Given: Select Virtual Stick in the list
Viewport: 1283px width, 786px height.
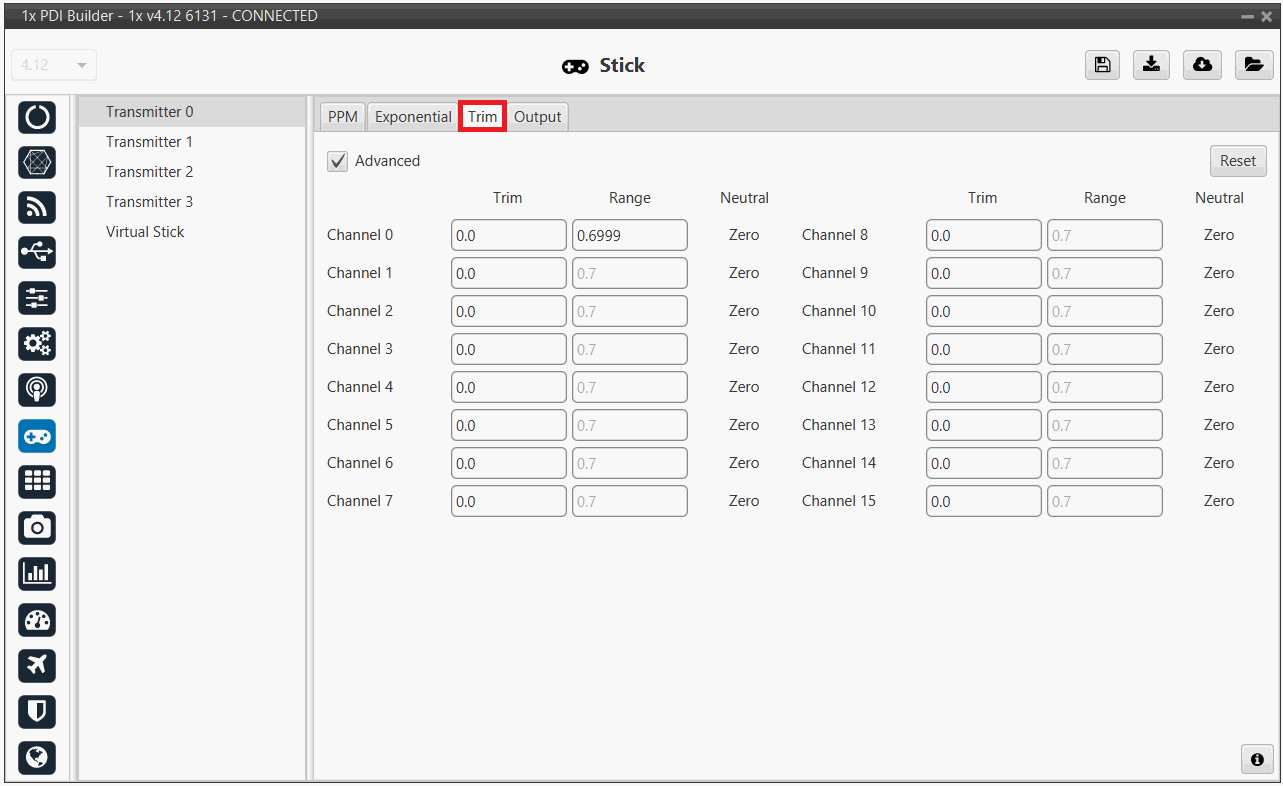Looking at the screenshot, I should pyautogui.click(x=146, y=232).
